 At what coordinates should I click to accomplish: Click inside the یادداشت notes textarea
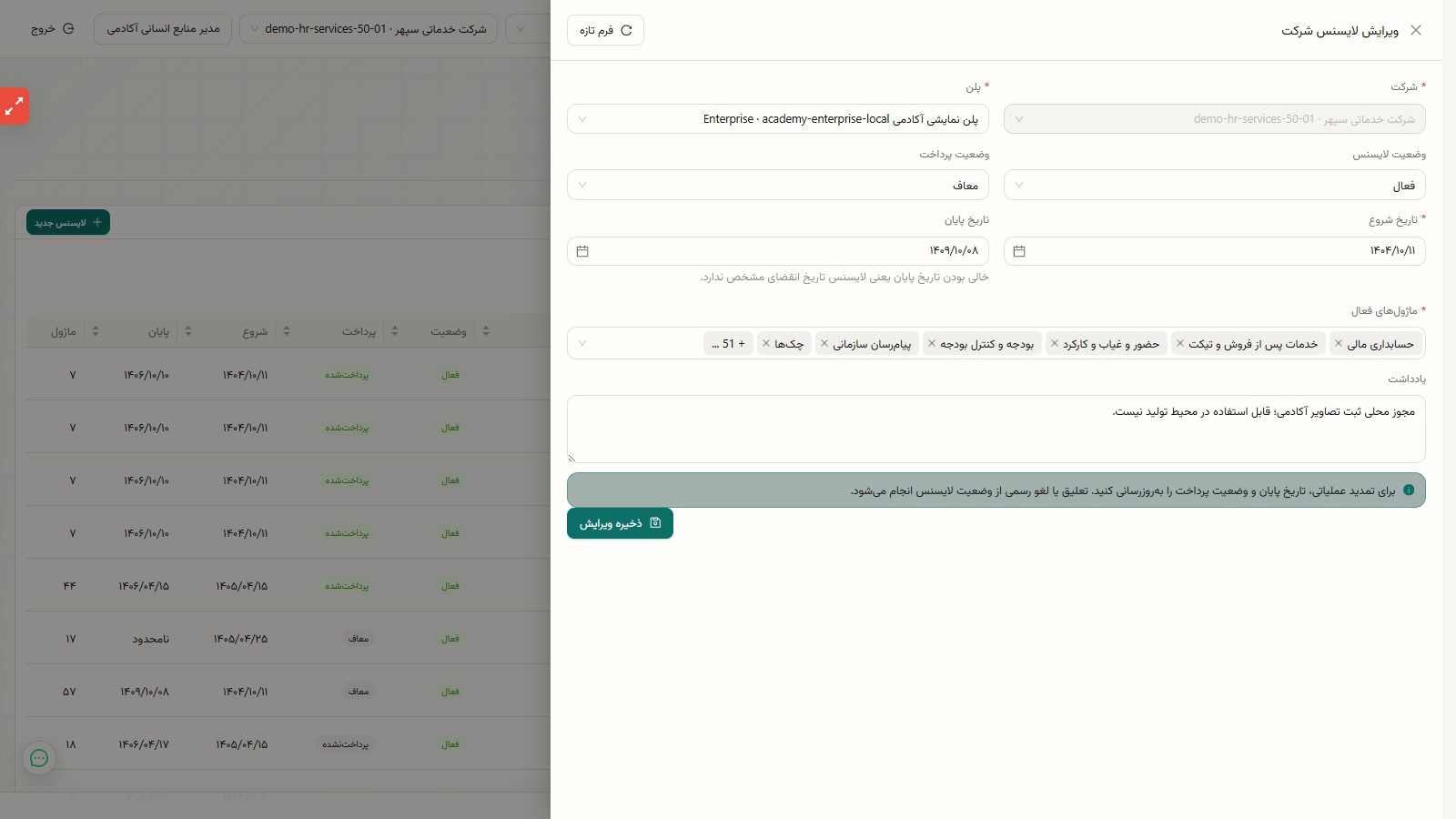click(996, 429)
